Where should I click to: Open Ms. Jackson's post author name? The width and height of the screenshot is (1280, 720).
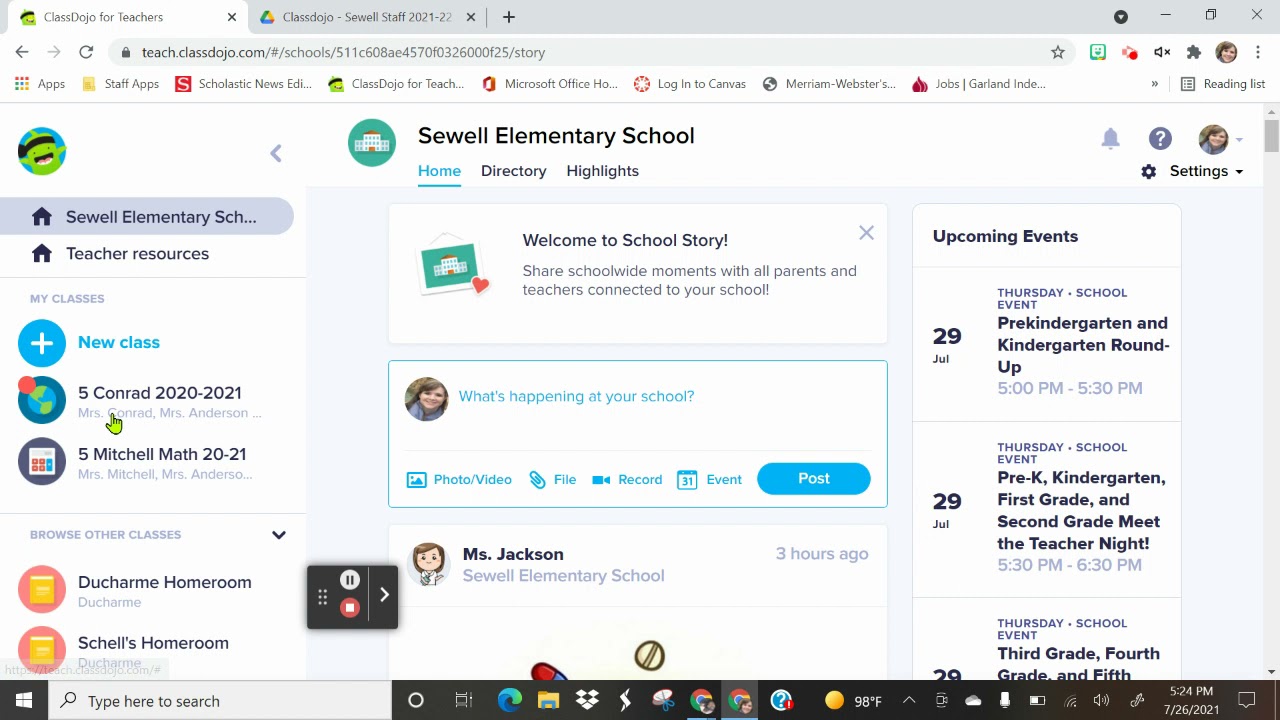coord(513,554)
